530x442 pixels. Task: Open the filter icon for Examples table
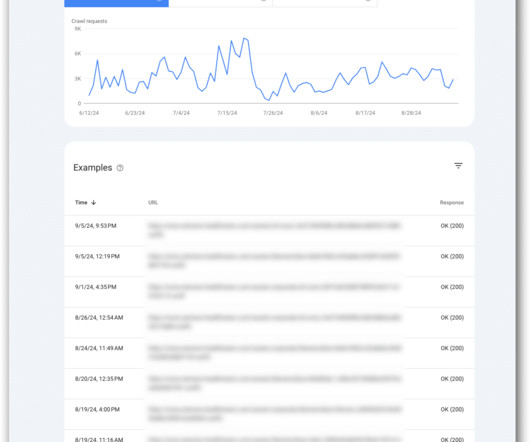coord(458,166)
